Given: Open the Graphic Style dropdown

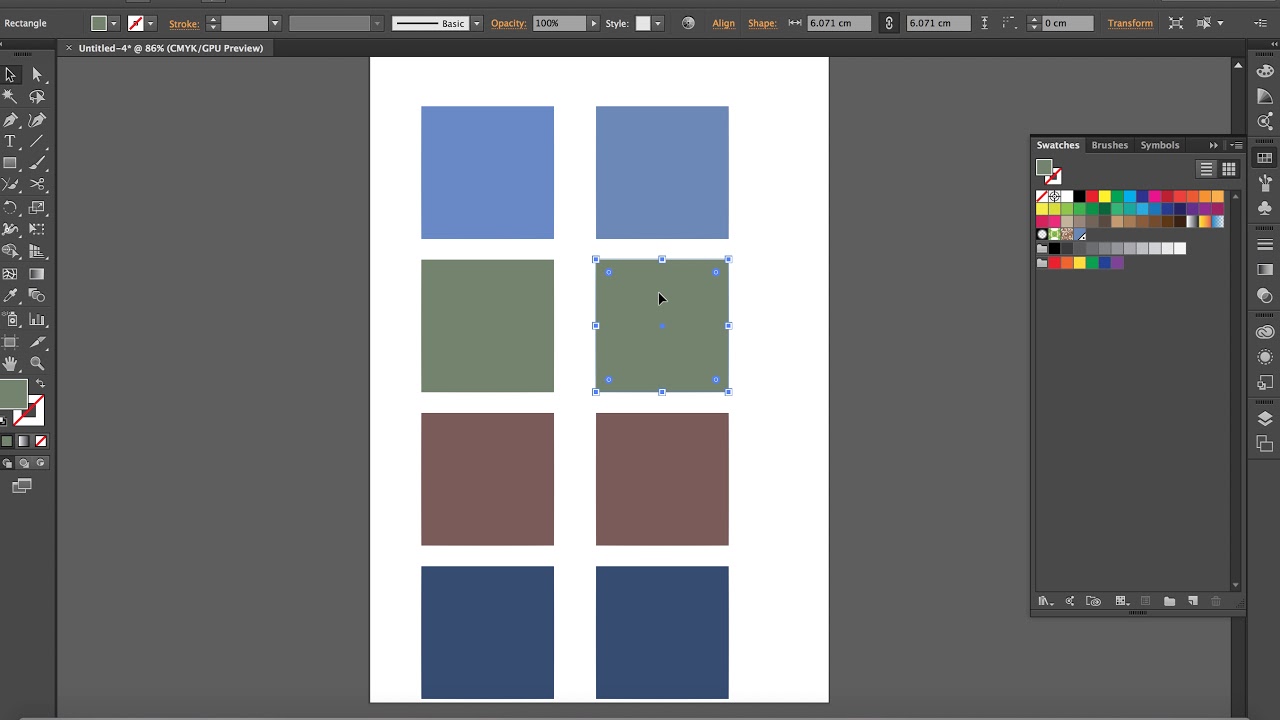Looking at the screenshot, I should click(x=657, y=23).
